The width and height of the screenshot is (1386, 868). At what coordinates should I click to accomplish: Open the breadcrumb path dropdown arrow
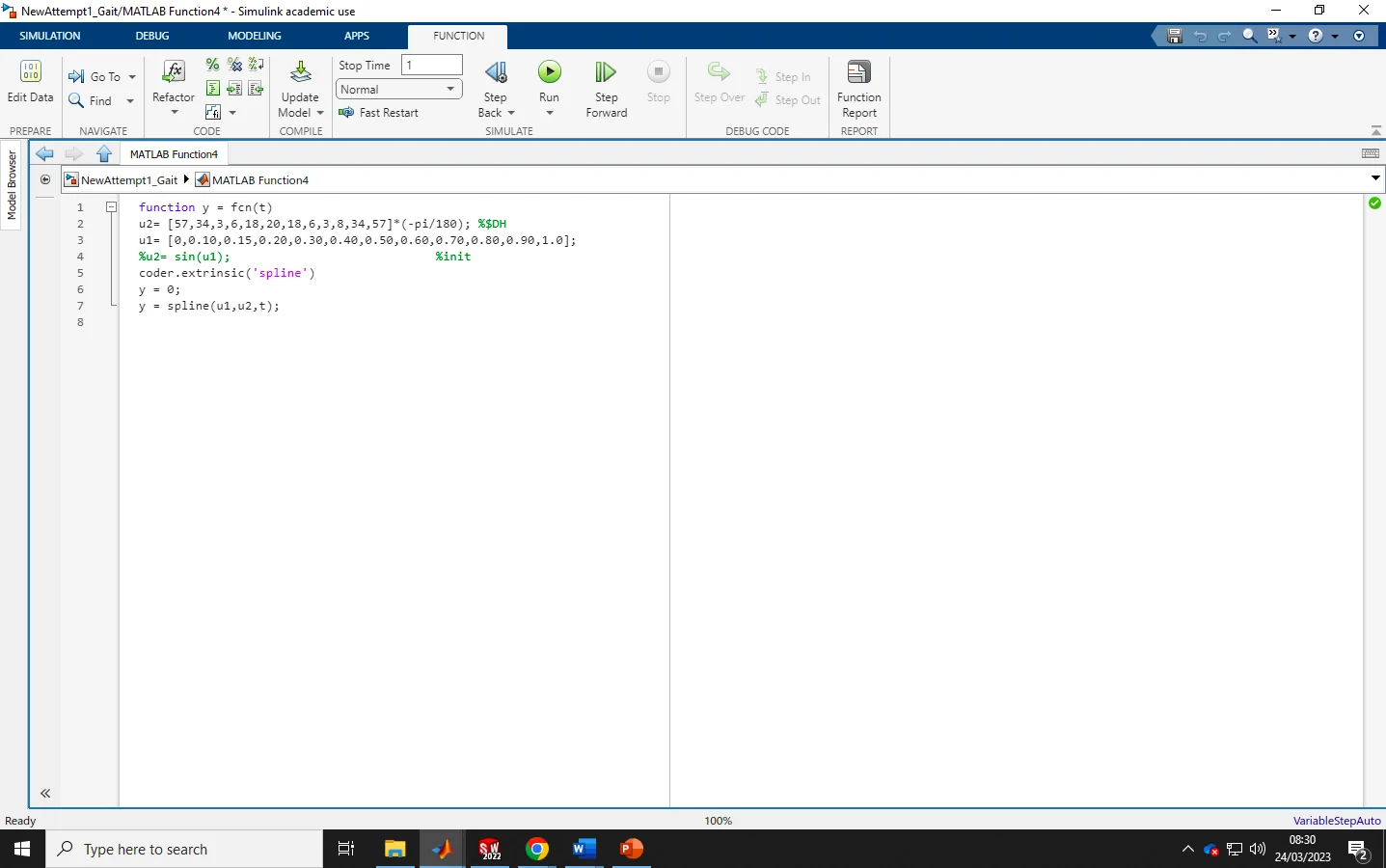1375,178
